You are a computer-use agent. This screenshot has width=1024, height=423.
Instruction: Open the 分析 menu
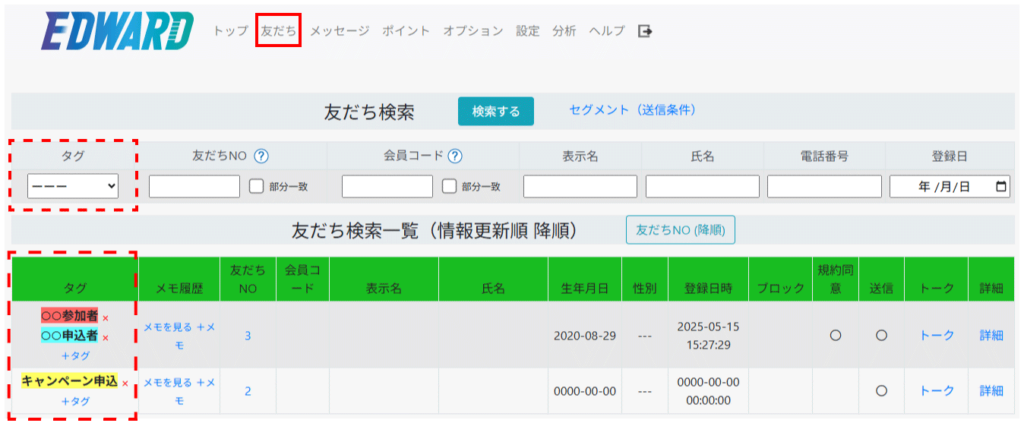564,31
